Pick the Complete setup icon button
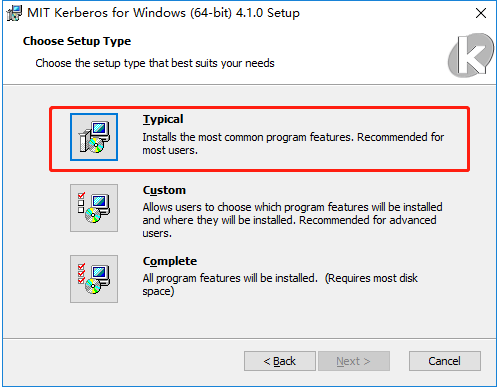The width and height of the screenshot is (499, 389). [x=94, y=279]
